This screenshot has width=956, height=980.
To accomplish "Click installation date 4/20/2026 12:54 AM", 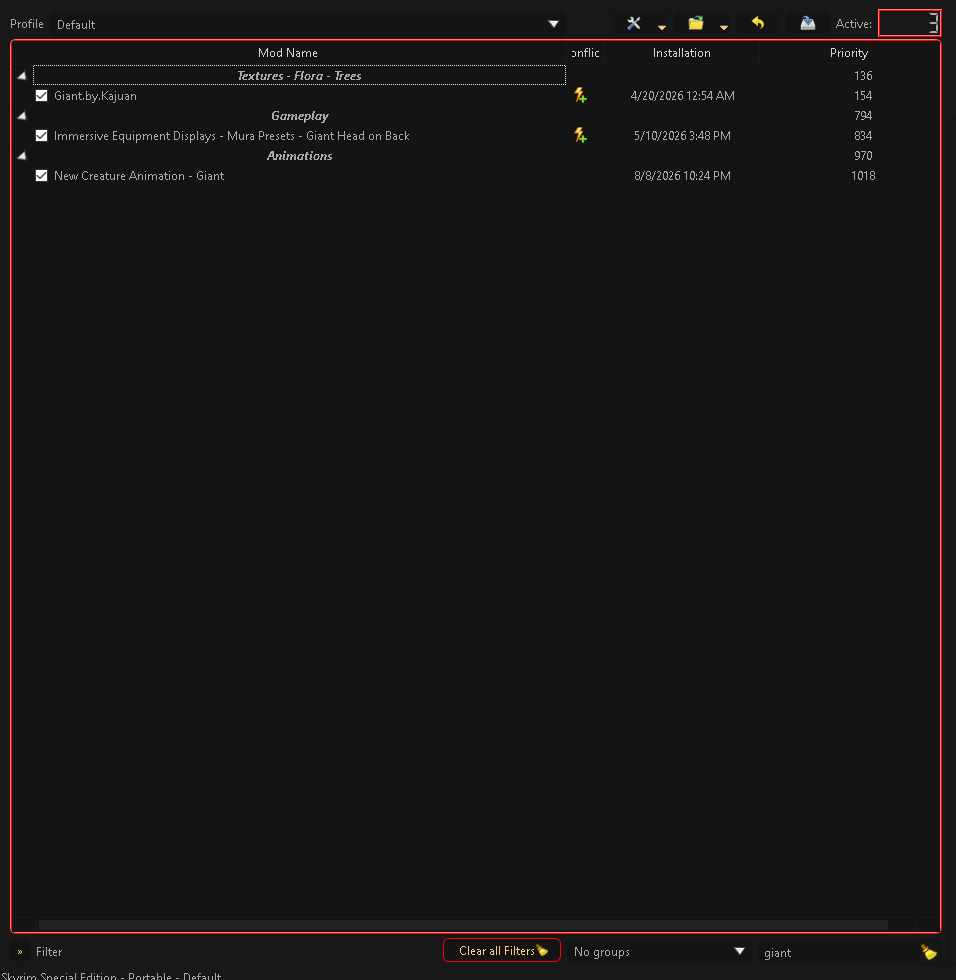I will [682, 96].
